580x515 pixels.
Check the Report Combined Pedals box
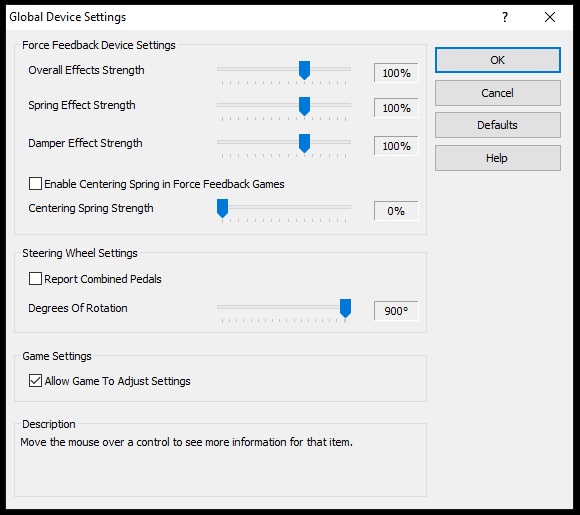point(35,279)
